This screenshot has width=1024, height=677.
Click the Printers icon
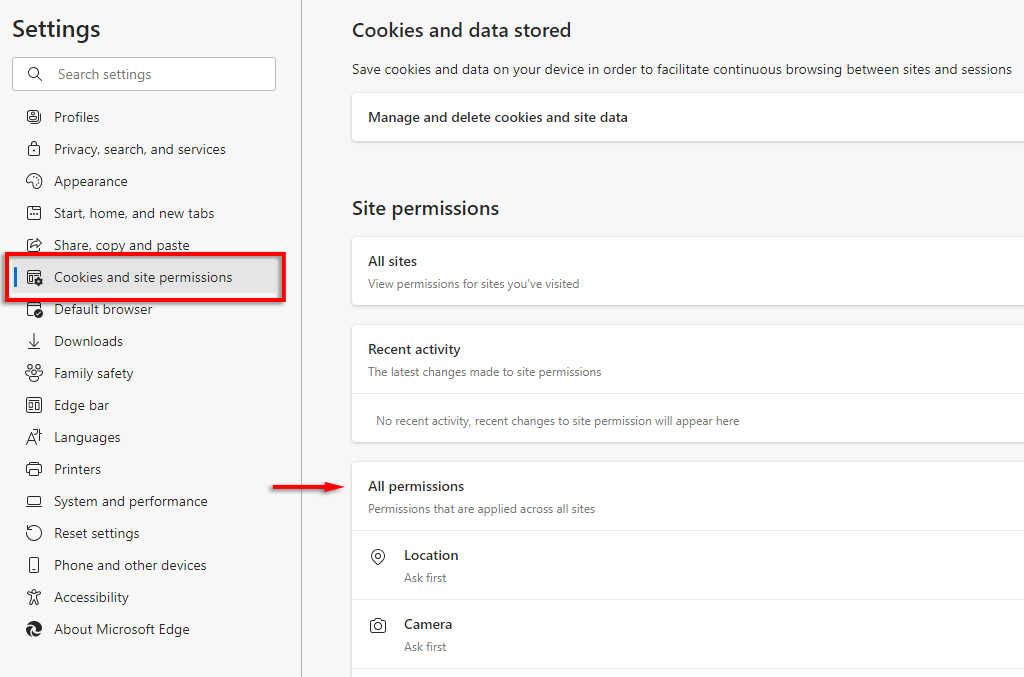34,469
